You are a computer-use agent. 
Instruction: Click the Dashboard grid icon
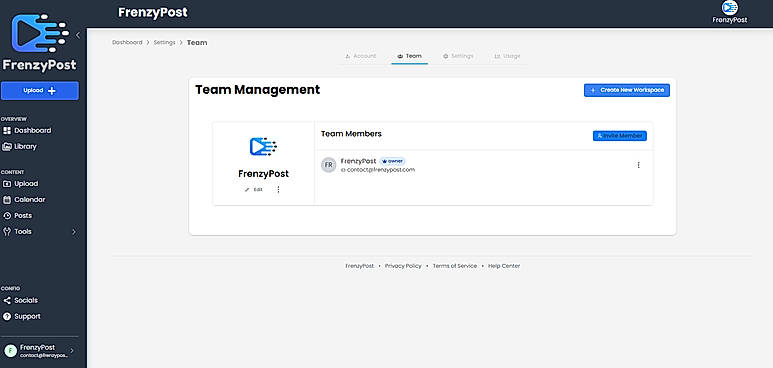[x=6, y=131]
